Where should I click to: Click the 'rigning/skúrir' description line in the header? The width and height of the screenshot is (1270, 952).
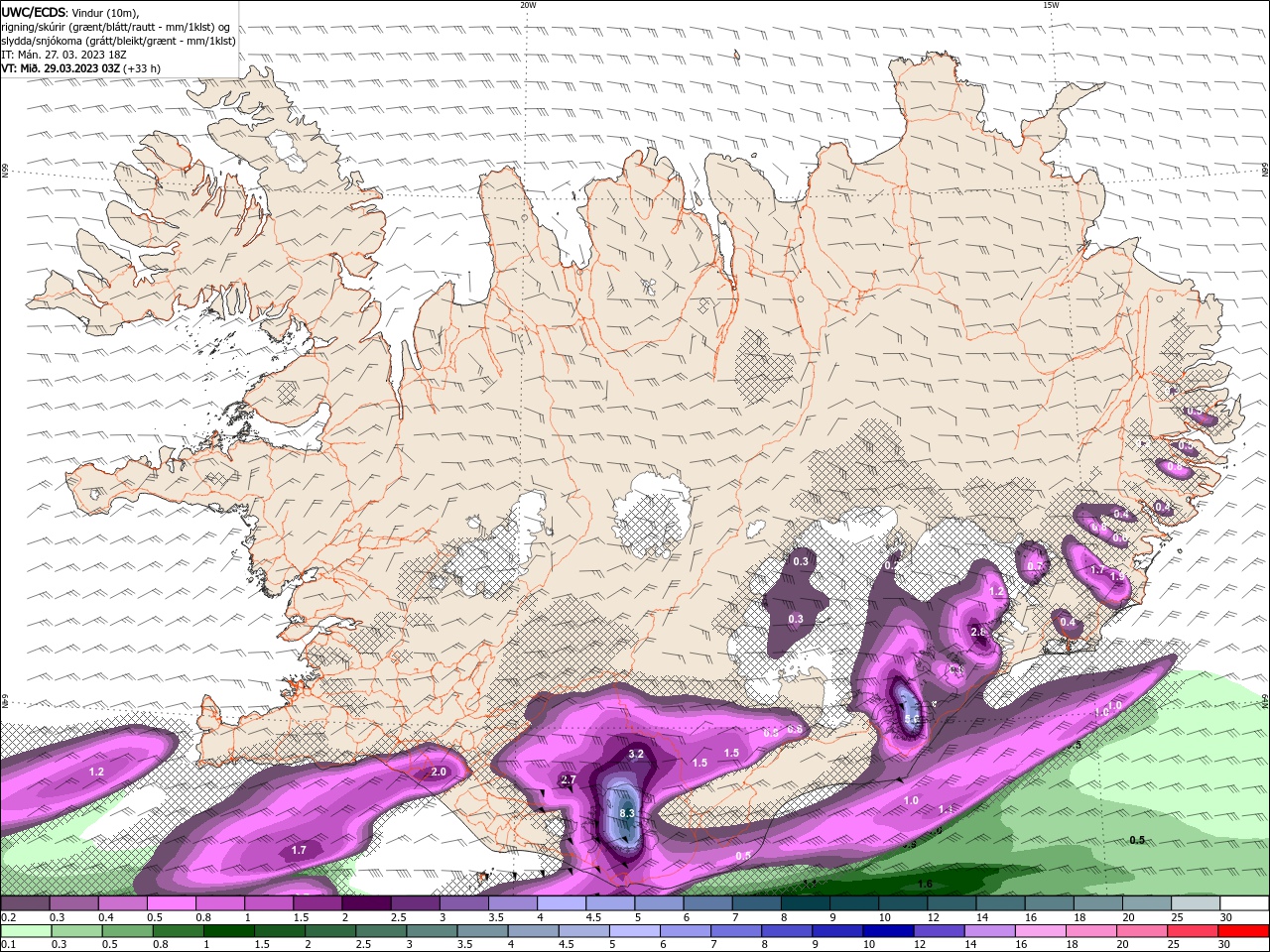115,27
